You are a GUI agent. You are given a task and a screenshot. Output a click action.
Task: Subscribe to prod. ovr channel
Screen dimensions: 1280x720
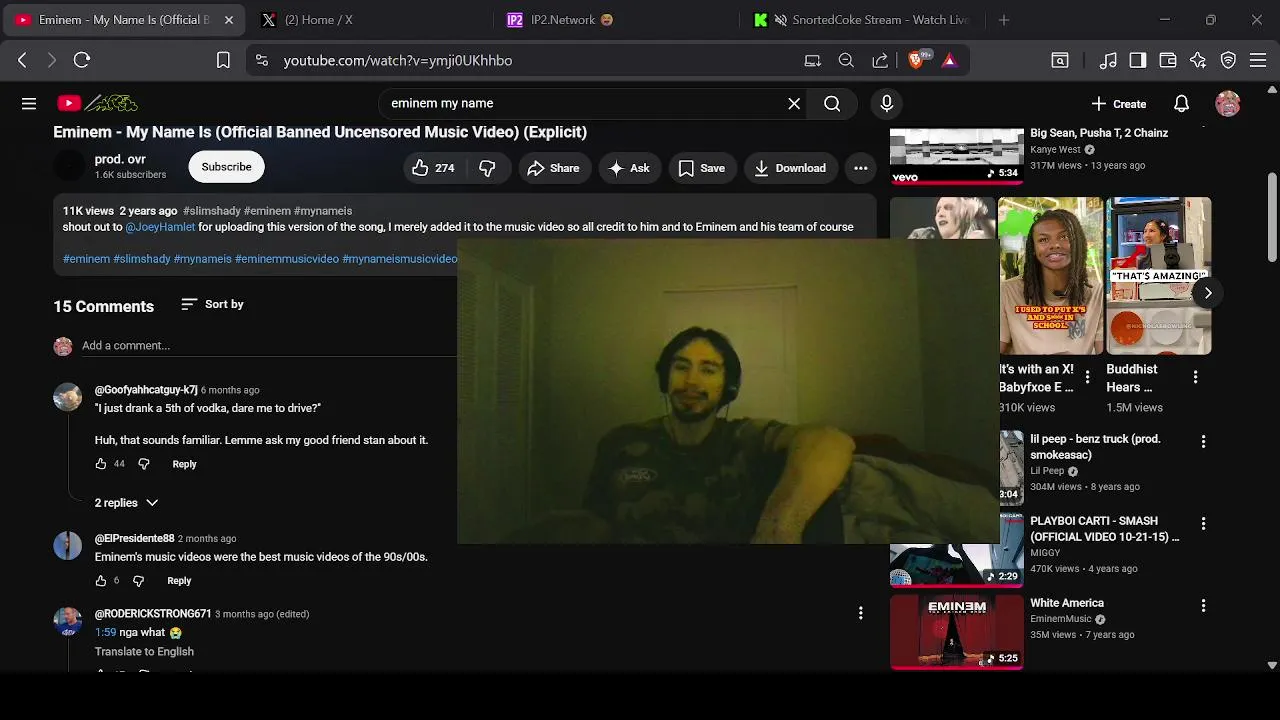click(226, 167)
